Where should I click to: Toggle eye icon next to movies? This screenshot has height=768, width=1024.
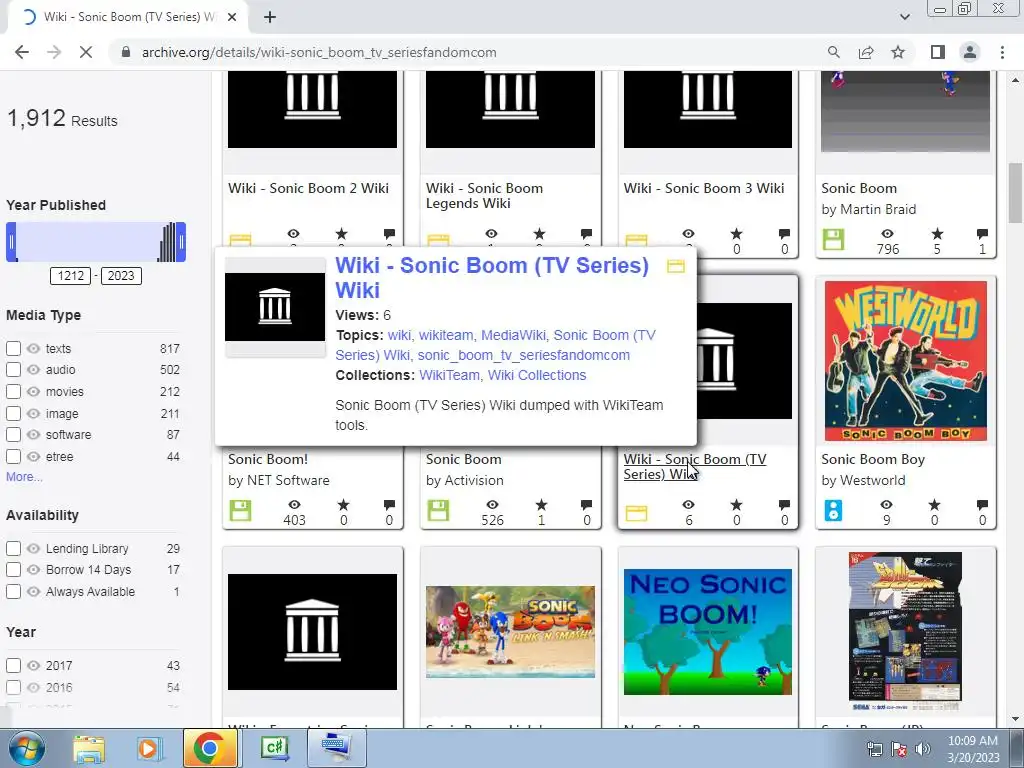(33, 391)
